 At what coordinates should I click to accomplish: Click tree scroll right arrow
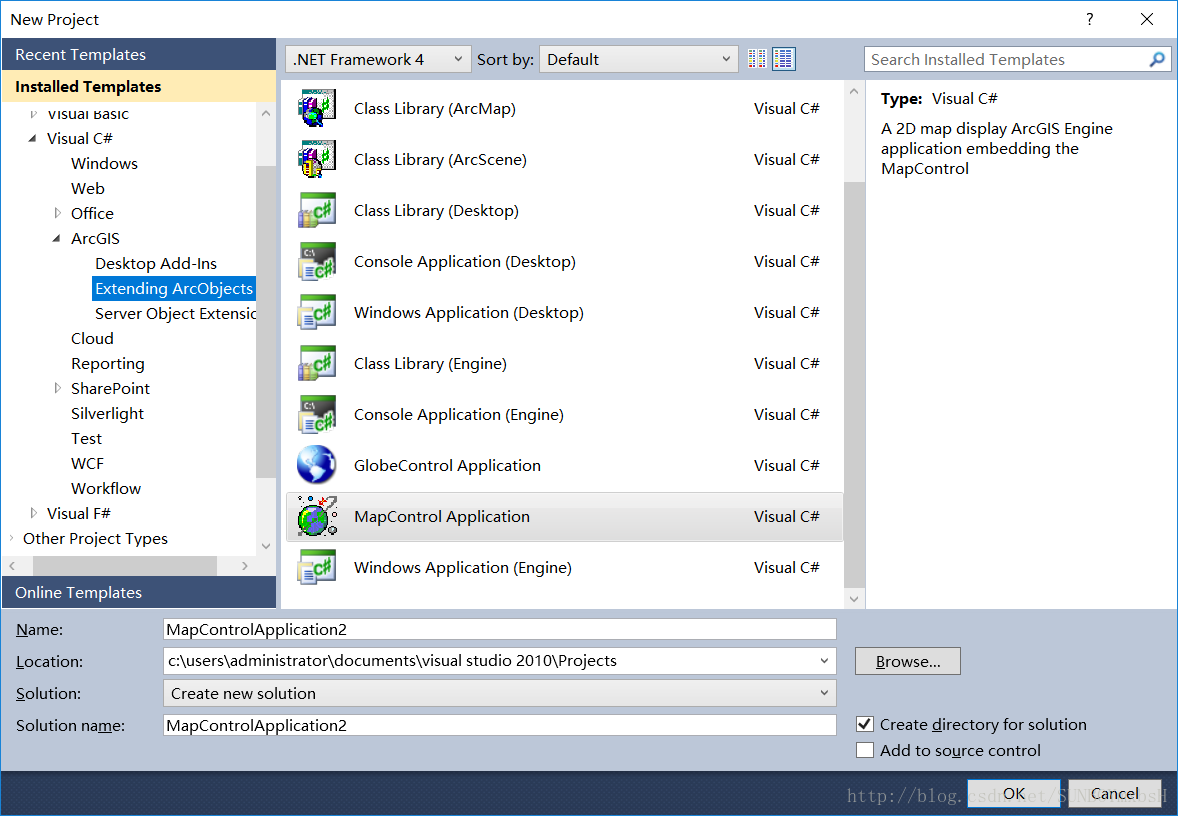[x=246, y=566]
